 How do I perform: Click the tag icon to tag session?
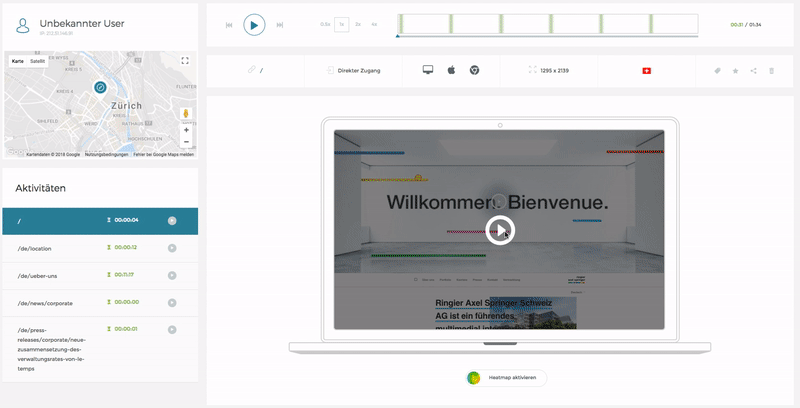717,71
